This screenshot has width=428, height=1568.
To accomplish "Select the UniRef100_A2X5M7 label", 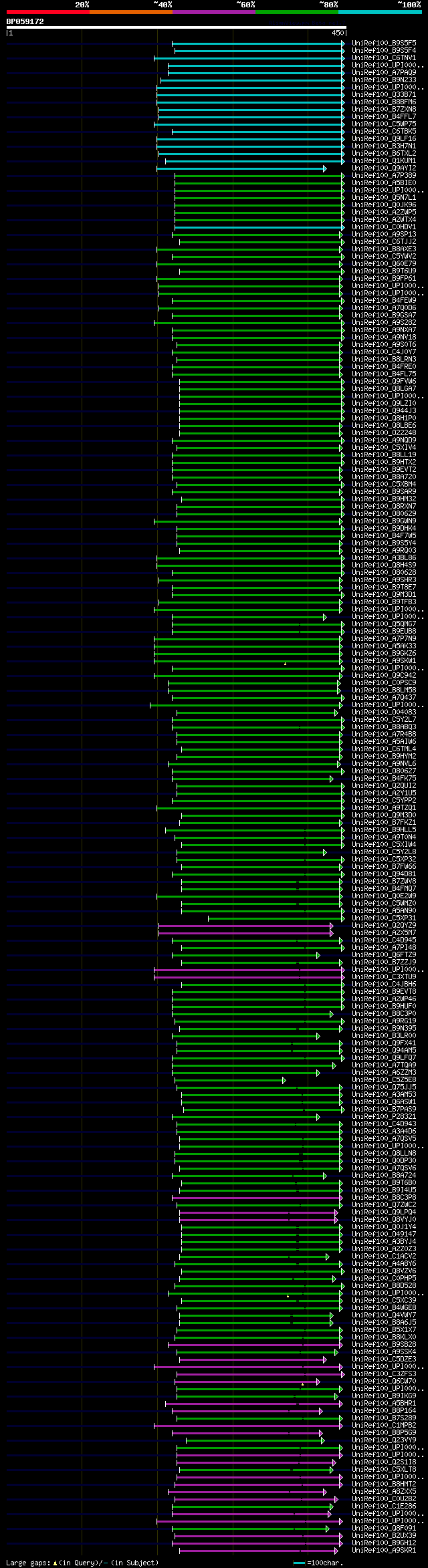I will [x=384, y=932].
